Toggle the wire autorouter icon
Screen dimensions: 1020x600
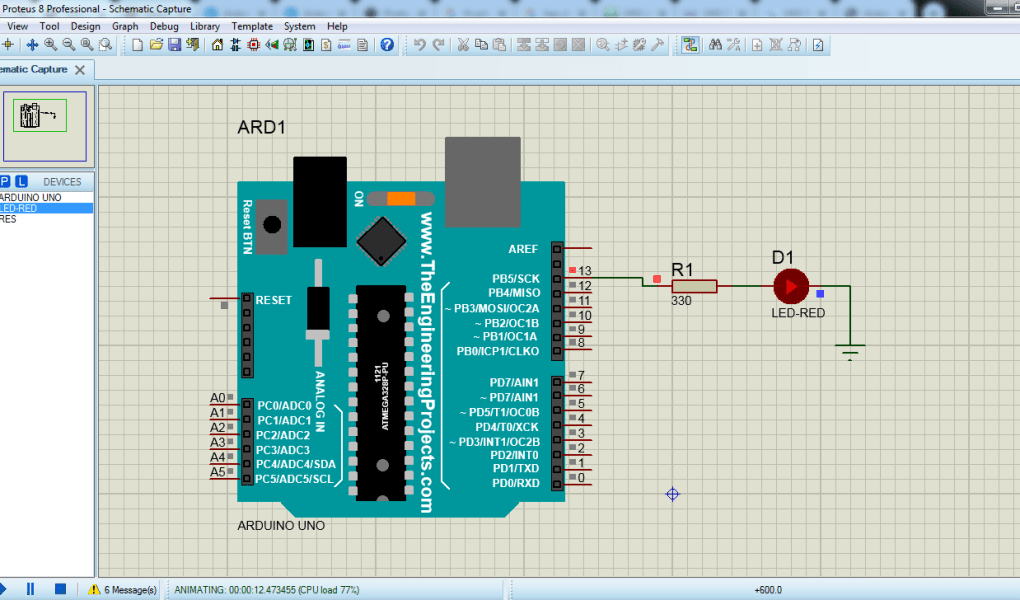click(690, 45)
